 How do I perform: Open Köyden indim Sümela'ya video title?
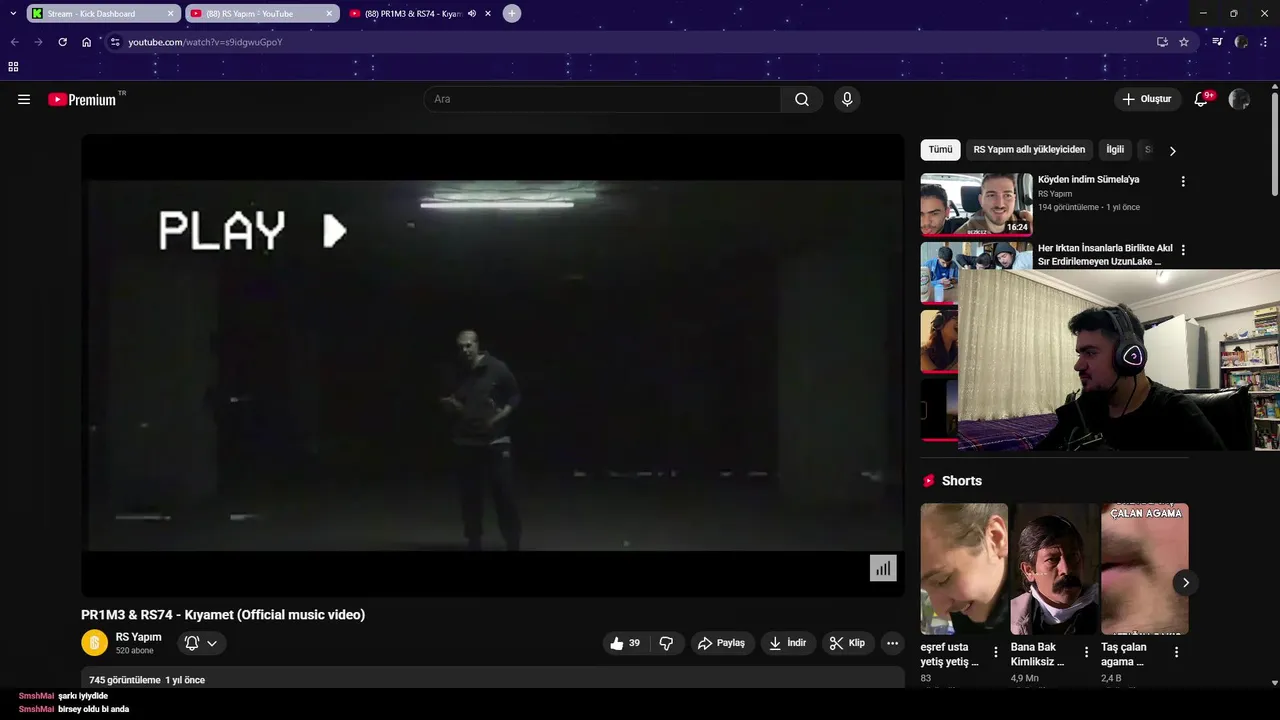(1088, 180)
